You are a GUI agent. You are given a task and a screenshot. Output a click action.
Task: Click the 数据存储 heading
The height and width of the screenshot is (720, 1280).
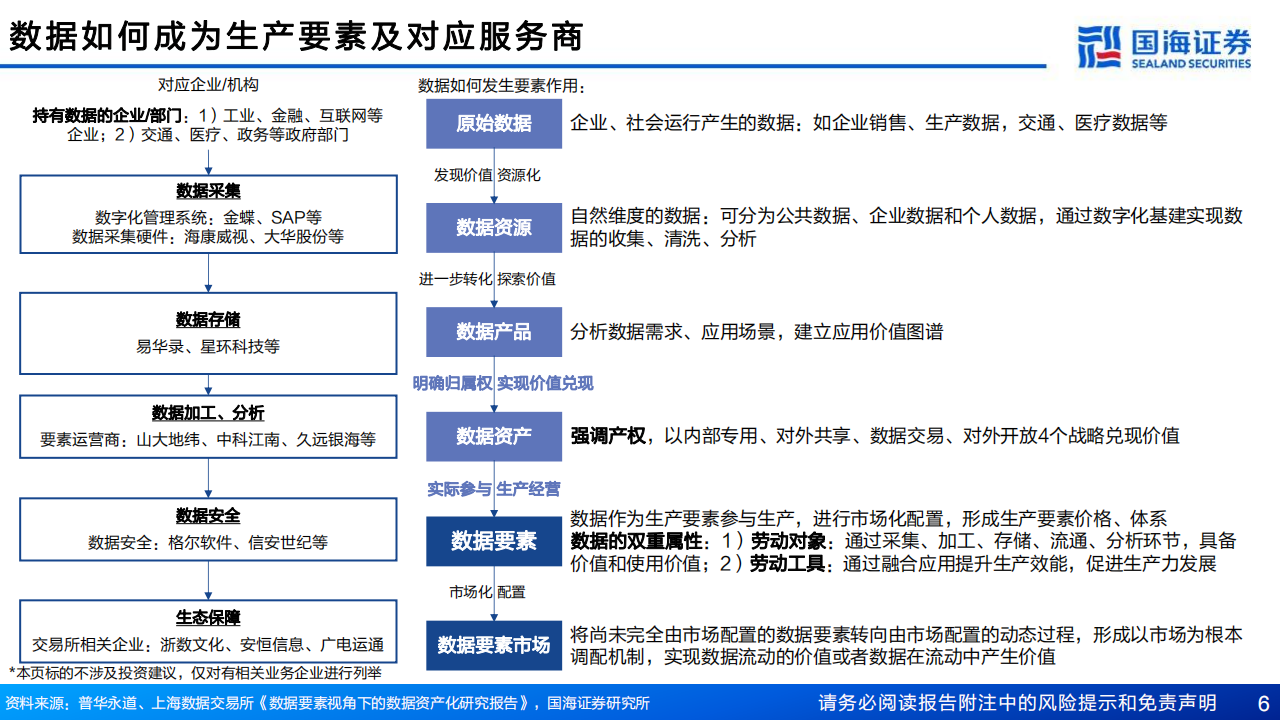[208, 320]
